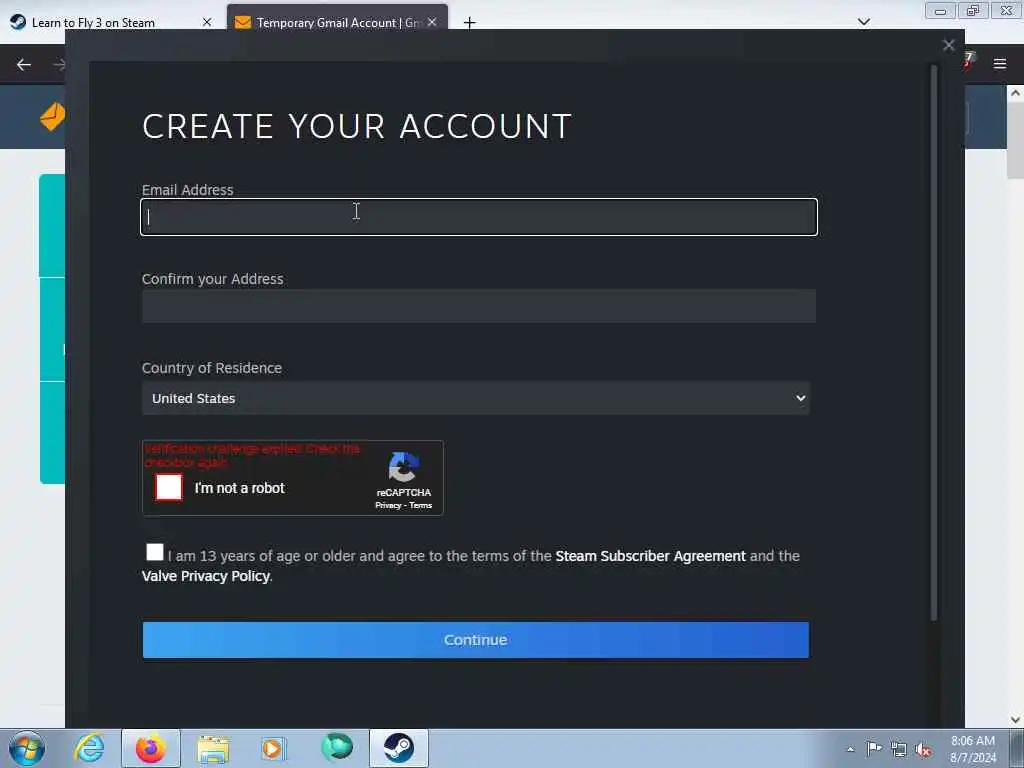Open the reCAPTCHA Privacy link

[x=388, y=505]
